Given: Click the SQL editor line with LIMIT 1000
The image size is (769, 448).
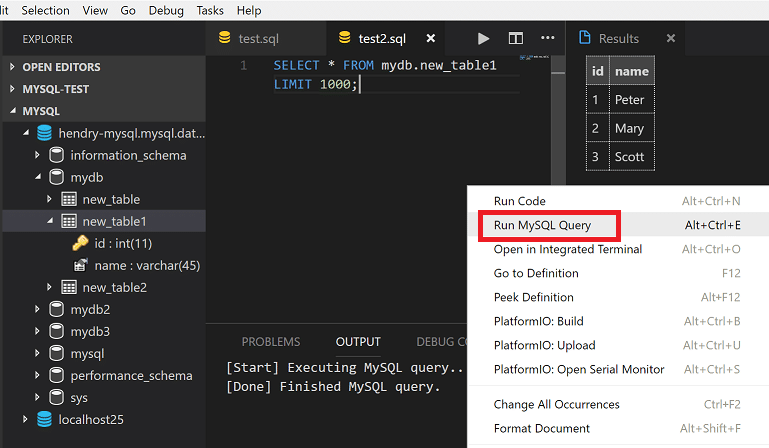Looking at the screenshot, I should [396, 84].
